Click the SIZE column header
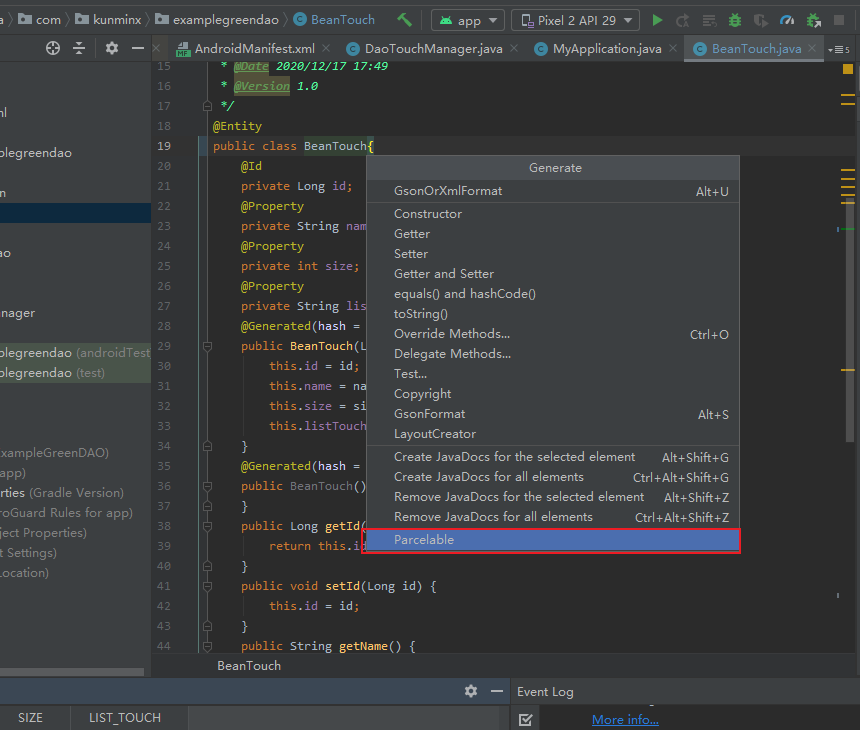This screenshot has width=860, height=730. tap(31, 718)
